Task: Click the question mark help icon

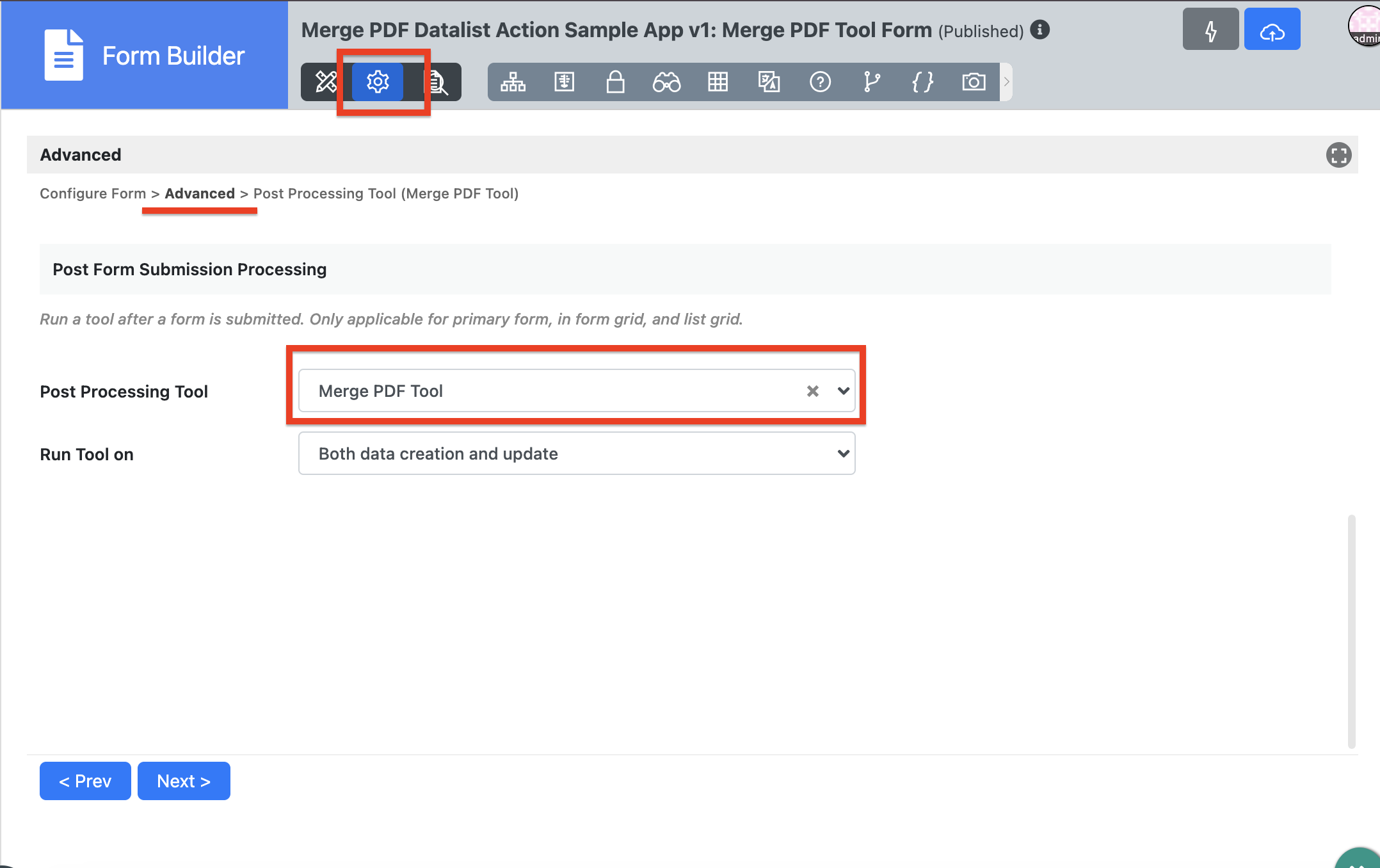Action: (820, 82)
